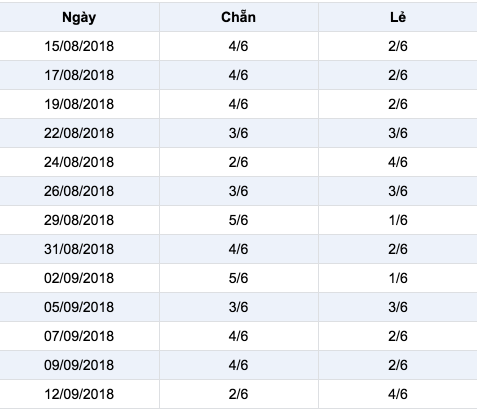Select the date cell 05/09/2018
This screenshot has width=477, height=410.
coord(79,307)
